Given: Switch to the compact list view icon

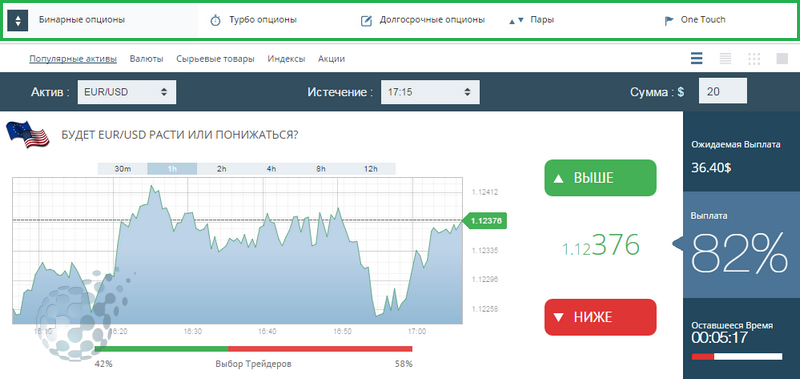Looking at the screenshot, I should 725,58.
